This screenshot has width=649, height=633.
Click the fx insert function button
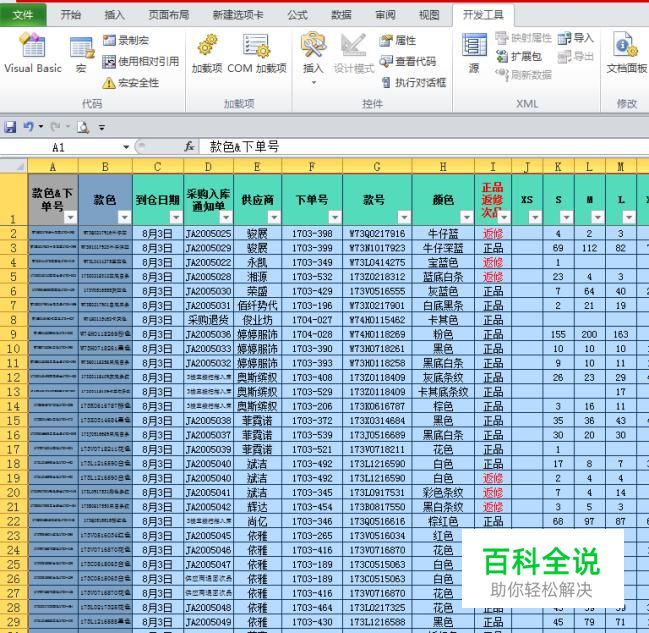point(190,147)
